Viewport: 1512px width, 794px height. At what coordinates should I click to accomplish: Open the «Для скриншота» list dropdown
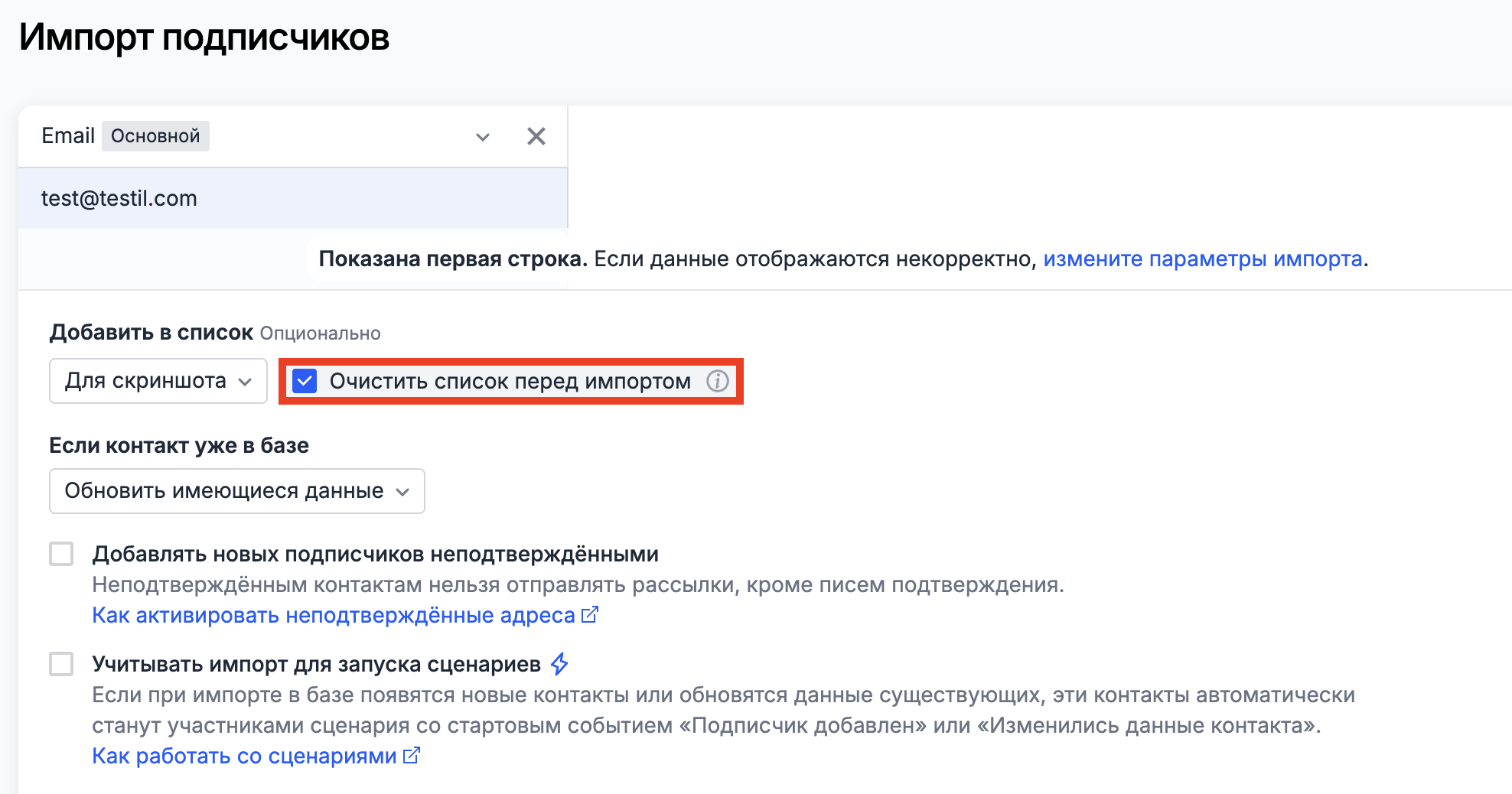click(x=158, y=381)
